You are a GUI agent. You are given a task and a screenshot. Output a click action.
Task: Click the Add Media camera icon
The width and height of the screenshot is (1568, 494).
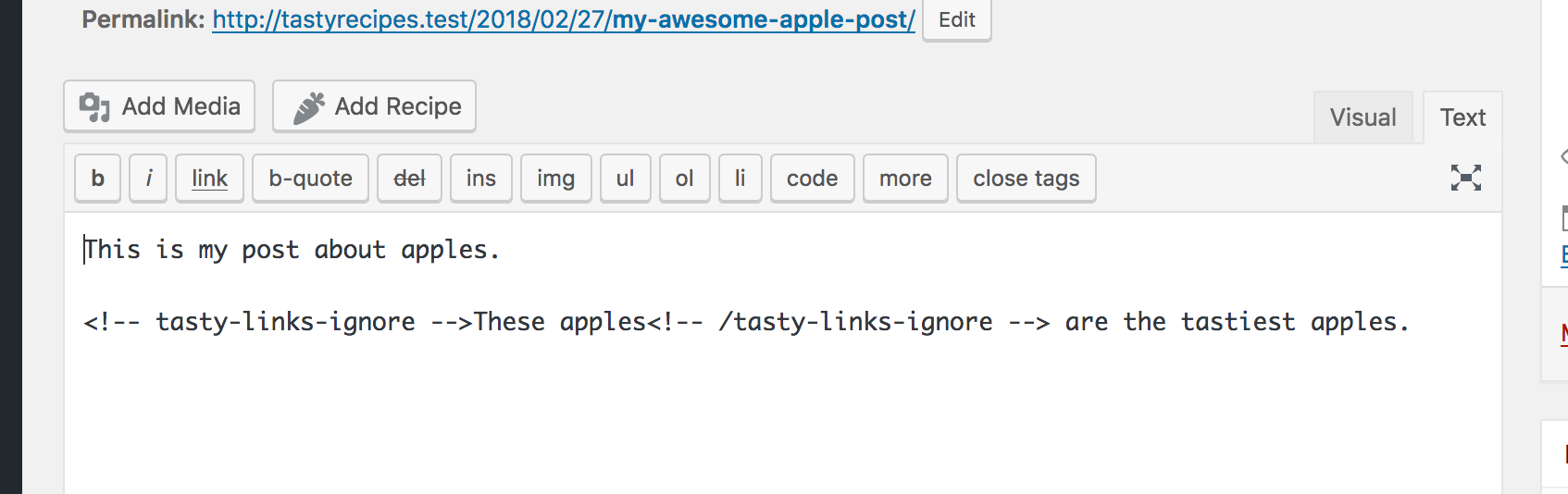click(x=94, y=107)
